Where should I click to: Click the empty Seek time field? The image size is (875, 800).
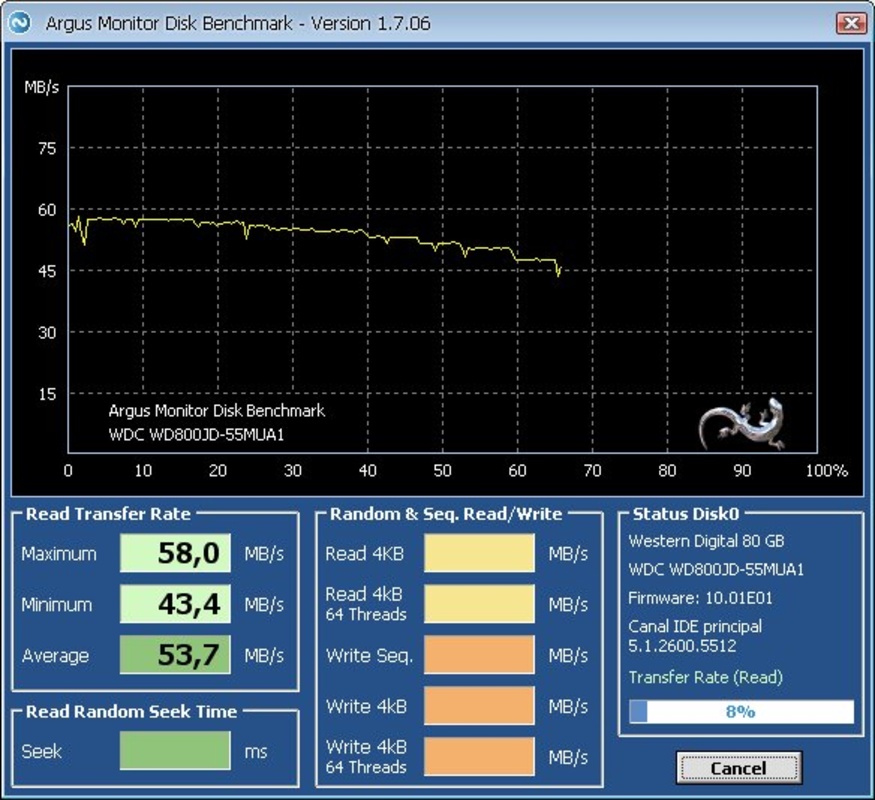pos(175,750)
